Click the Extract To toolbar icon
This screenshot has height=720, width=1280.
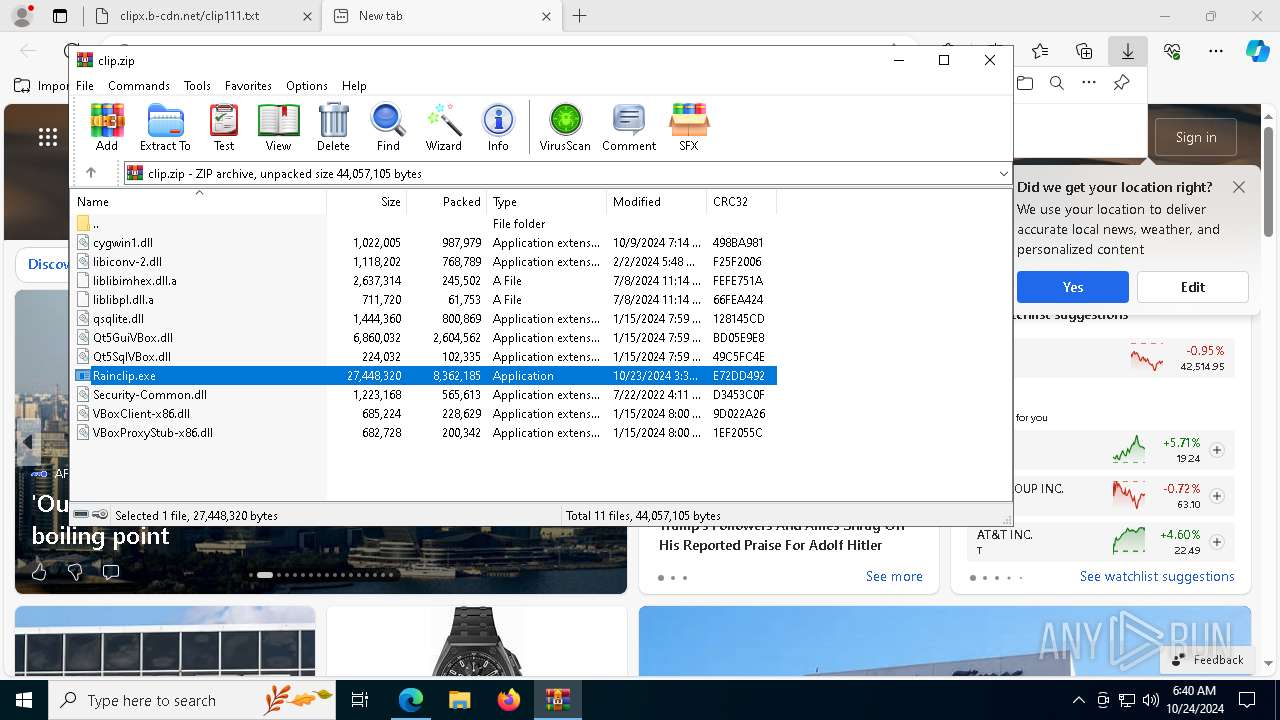165,127
